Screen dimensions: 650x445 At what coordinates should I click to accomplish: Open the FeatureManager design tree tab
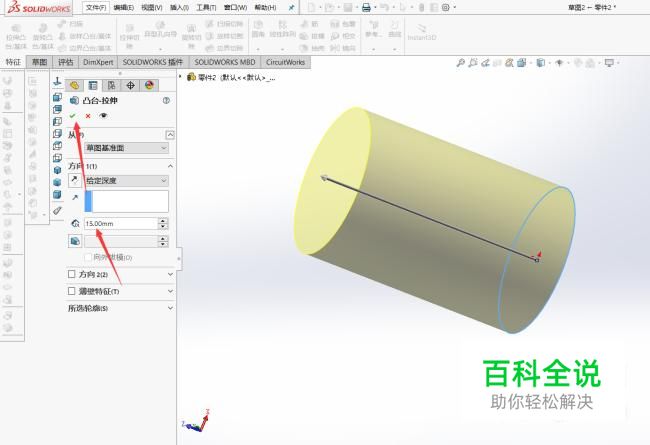pyautogui.click(x=74, y=85)
